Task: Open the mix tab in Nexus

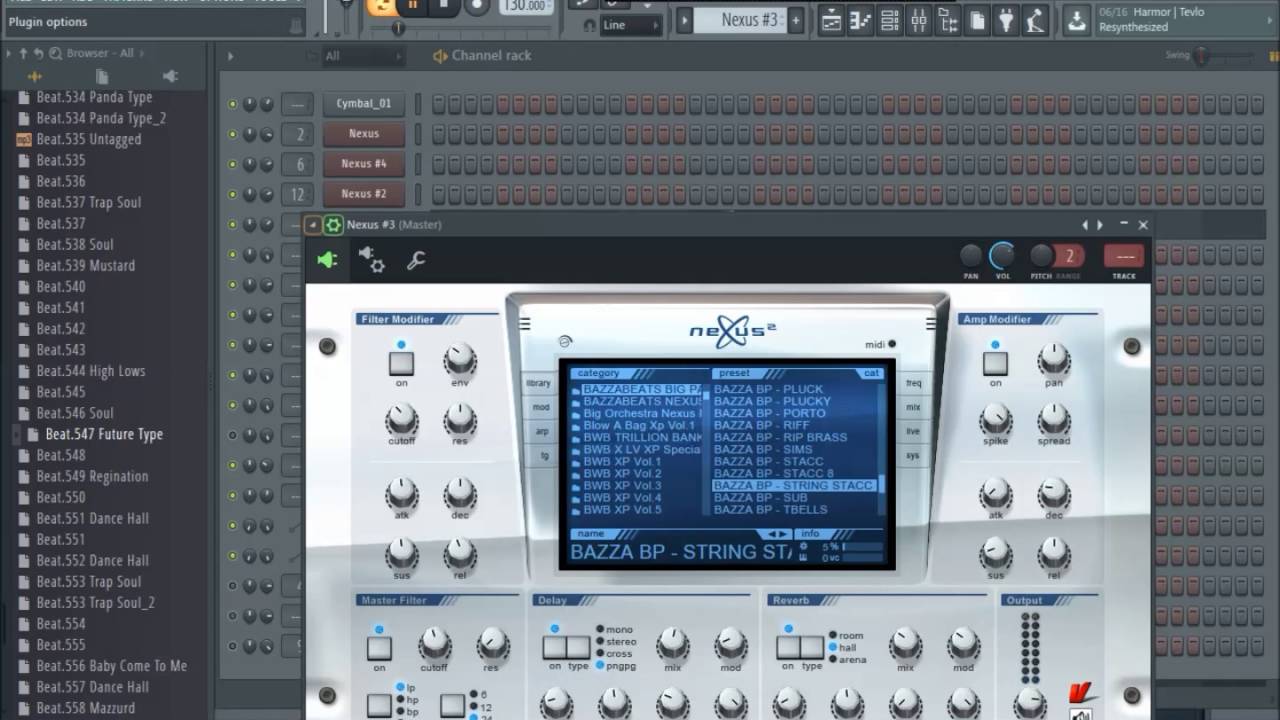Action: 914,407
